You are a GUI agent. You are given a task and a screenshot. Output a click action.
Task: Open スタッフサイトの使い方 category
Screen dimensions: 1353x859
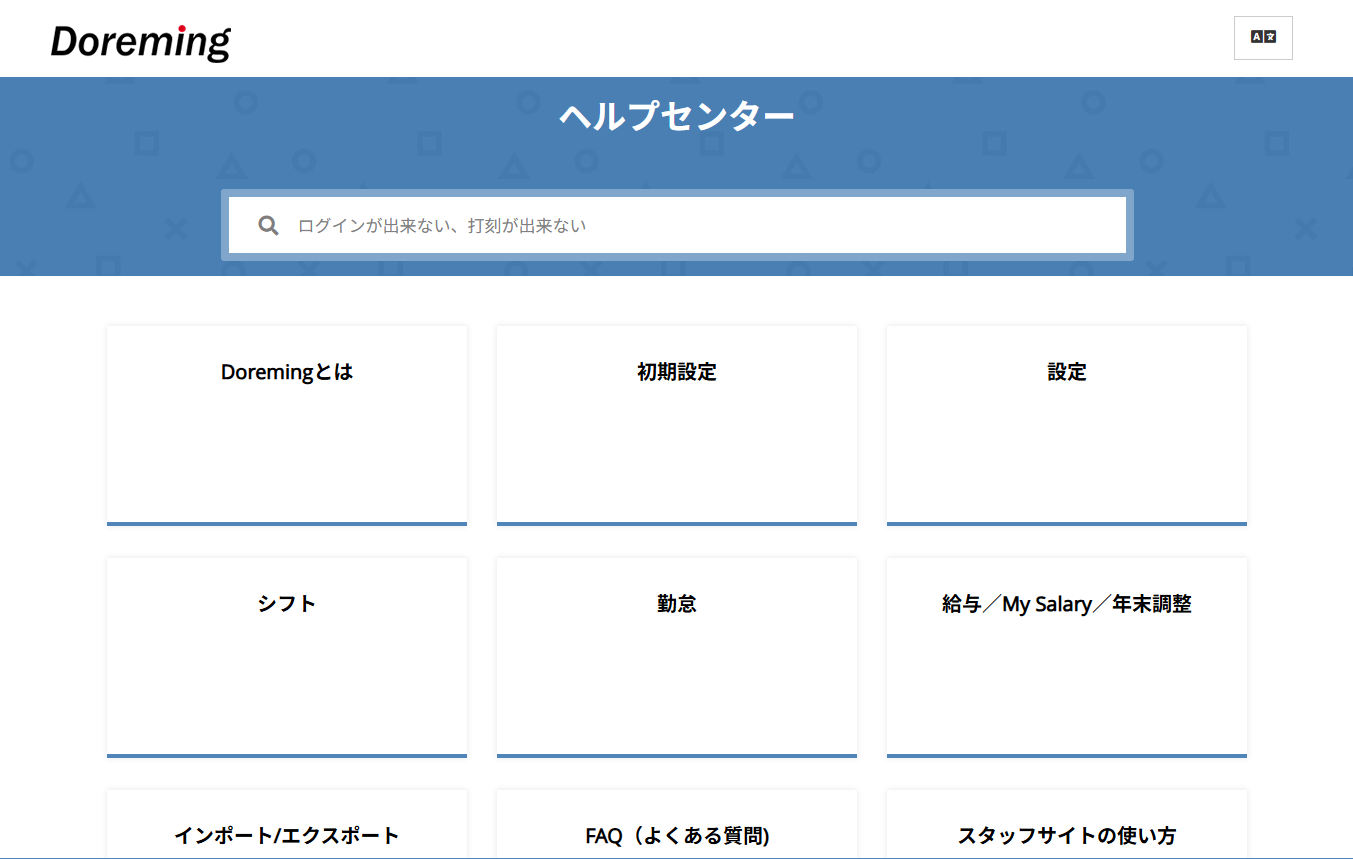(x=1067, y=830)
